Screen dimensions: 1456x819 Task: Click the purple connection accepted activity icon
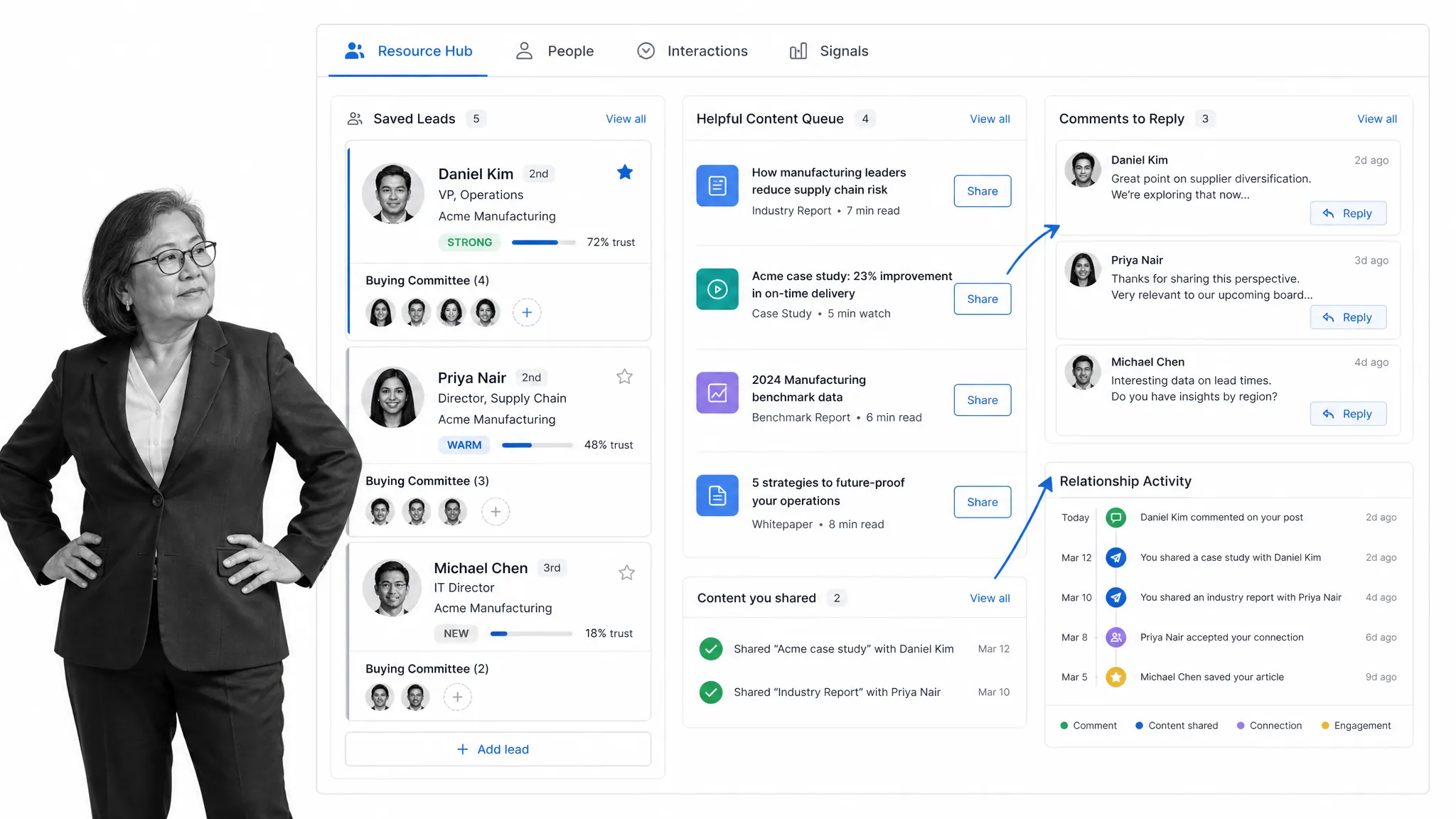click(1116, 637)
